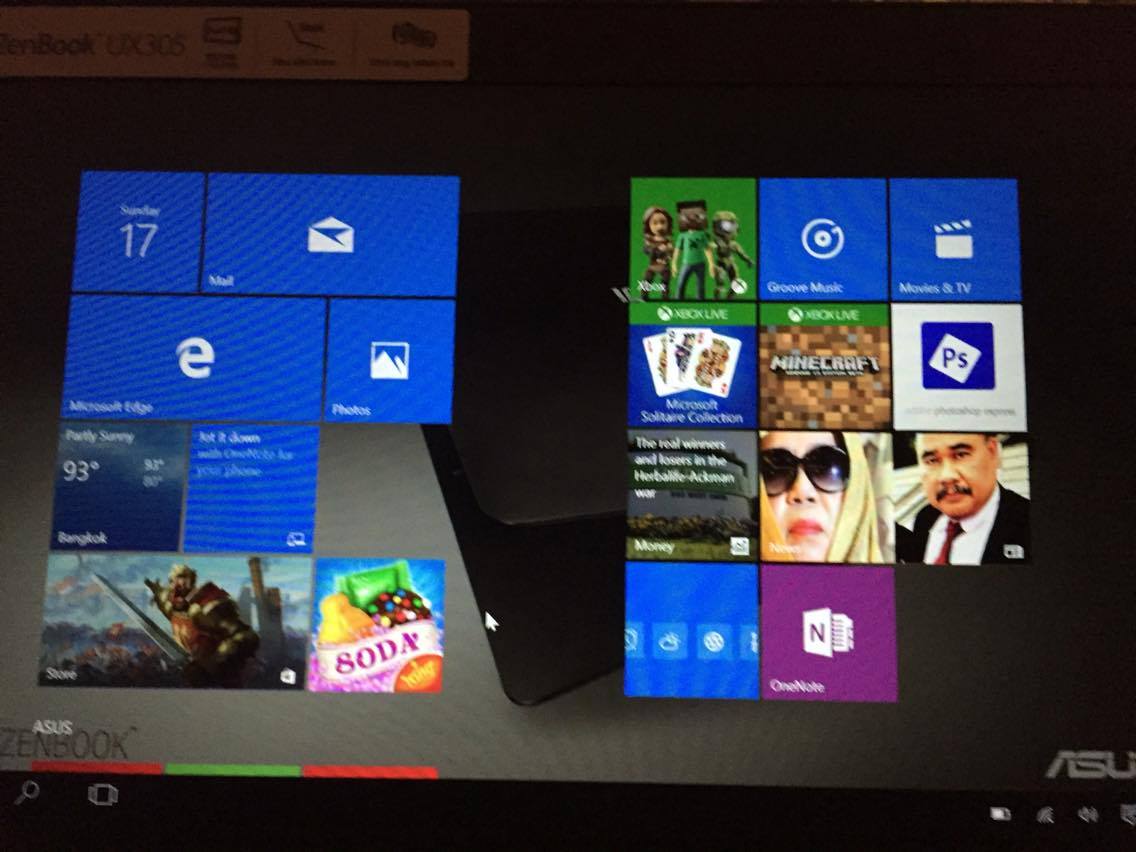
Task: Open the blue tile folder with small icons
Action: tap(691, 630)
